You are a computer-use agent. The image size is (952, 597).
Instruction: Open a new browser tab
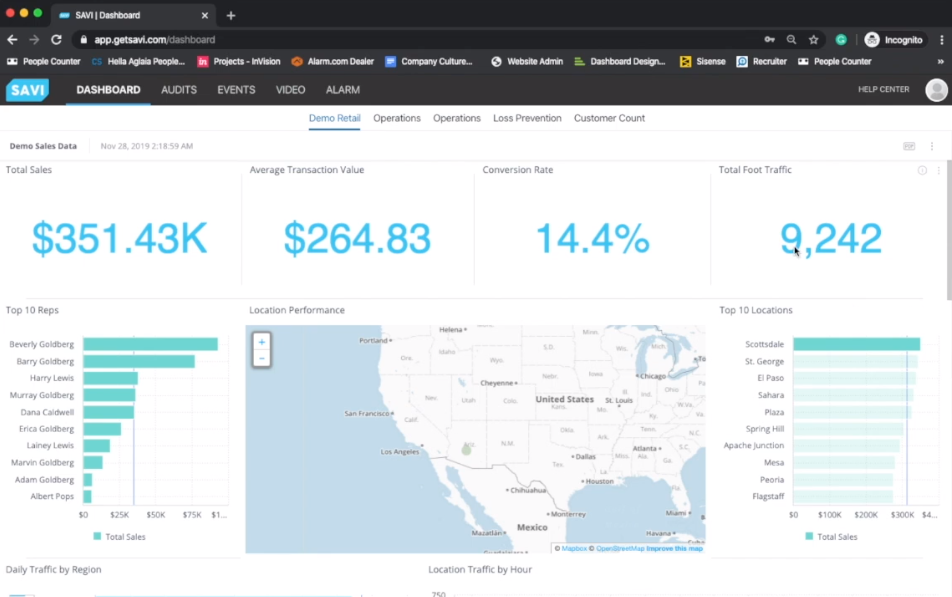click(231, 16)
